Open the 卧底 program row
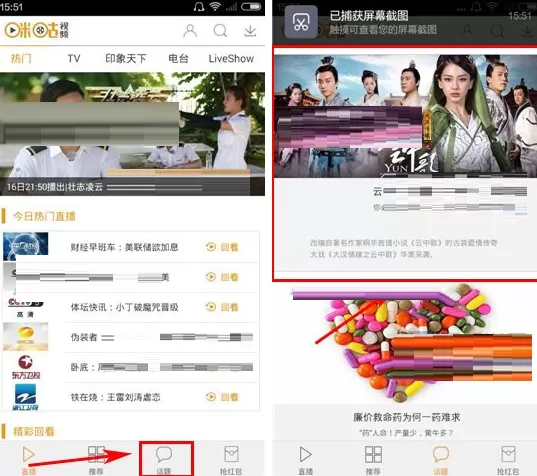Image resolution: width=537 pixels, height=476 pixels. click(162, 367)
